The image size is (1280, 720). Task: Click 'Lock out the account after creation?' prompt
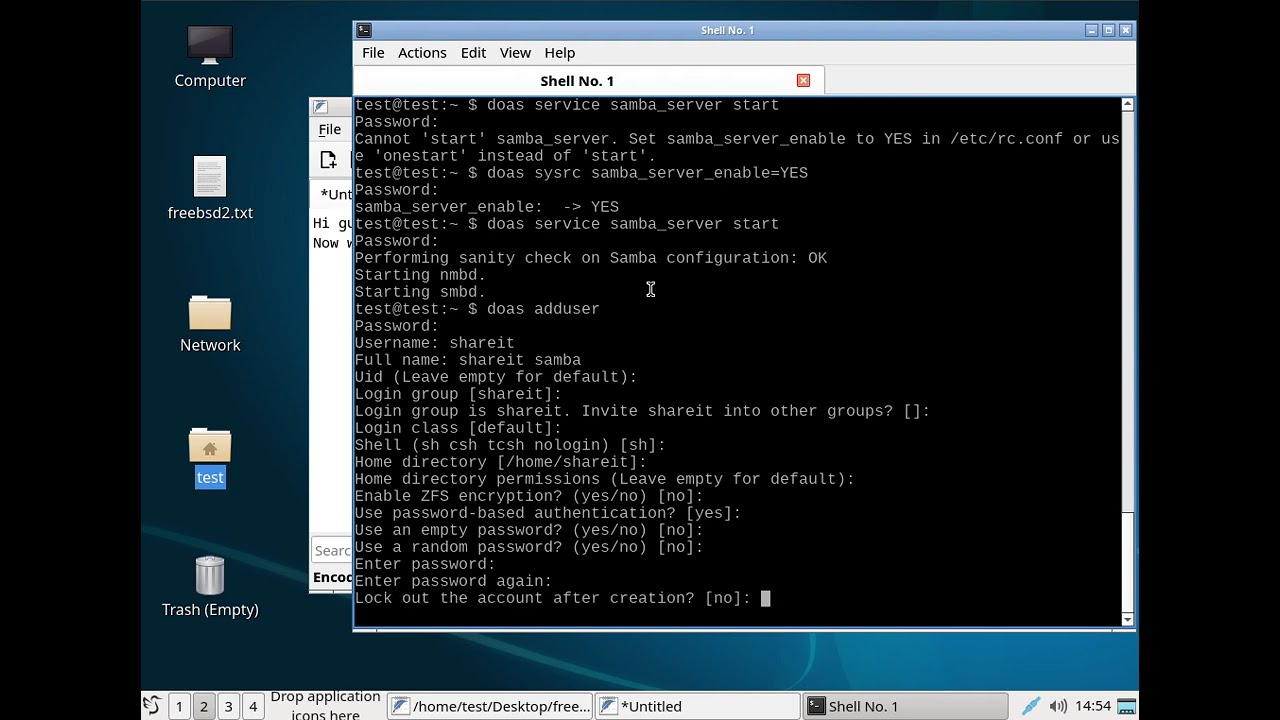point(552,598)
